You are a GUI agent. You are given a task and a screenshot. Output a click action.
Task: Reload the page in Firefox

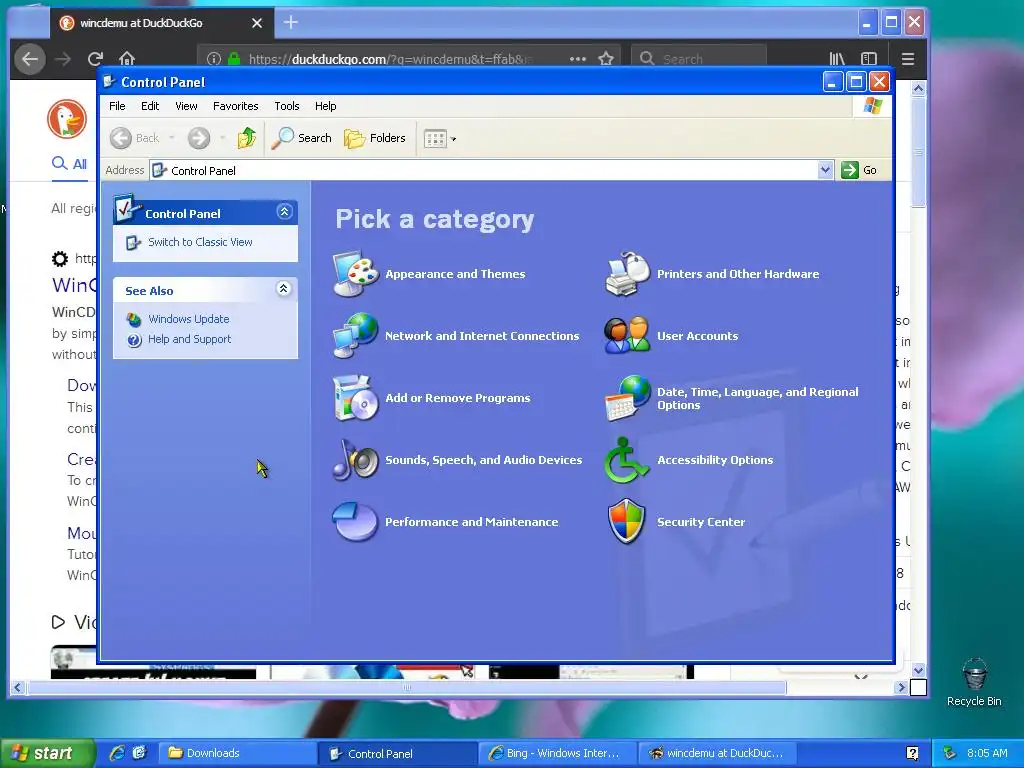(95, 59)
